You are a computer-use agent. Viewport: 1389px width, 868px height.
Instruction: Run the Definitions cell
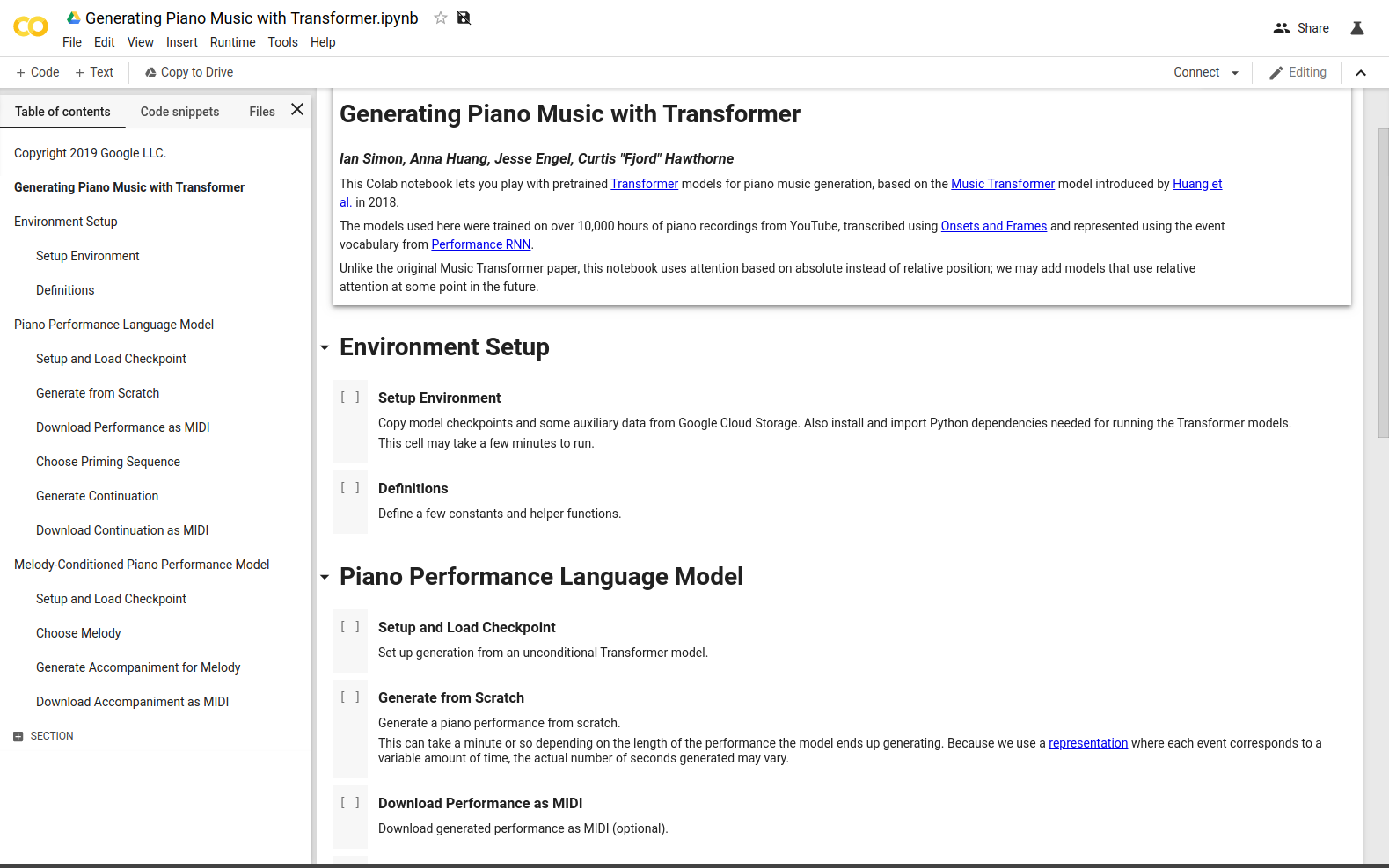[350, 488]
